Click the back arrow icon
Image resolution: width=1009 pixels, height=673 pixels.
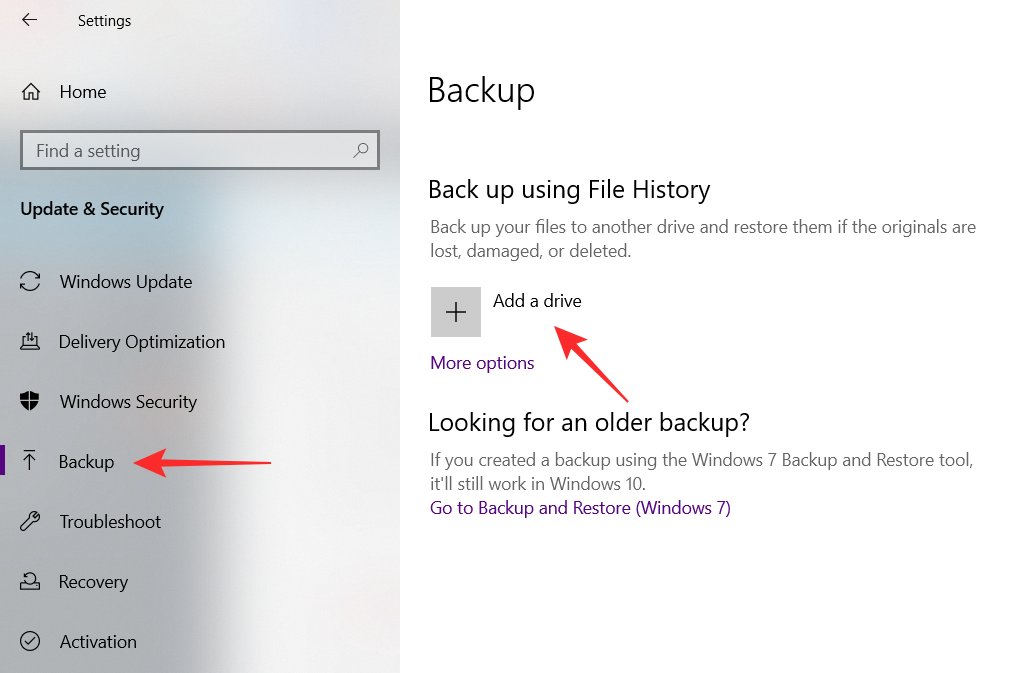coord(29,20)
